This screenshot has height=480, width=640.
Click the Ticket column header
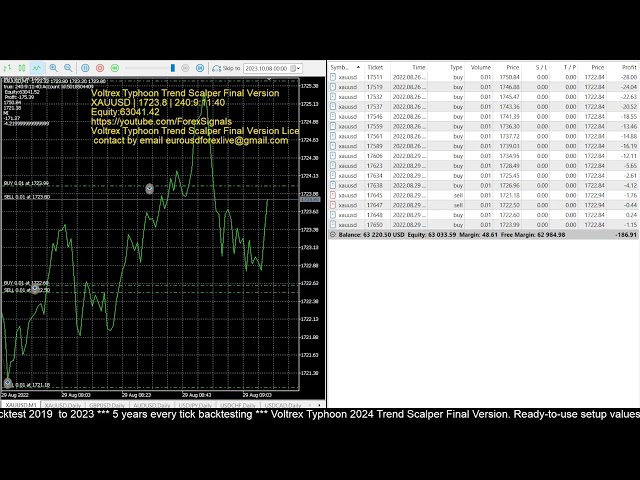[x=375, y=67]
